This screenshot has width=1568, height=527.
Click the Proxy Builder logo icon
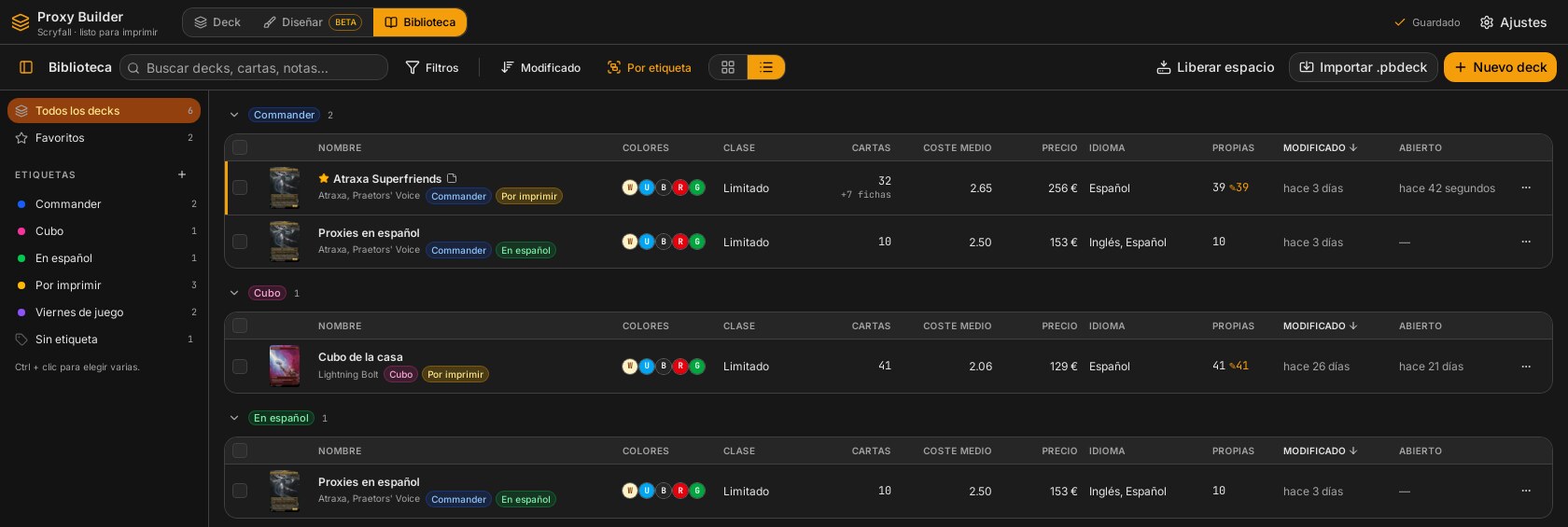[x=21, y=22]
